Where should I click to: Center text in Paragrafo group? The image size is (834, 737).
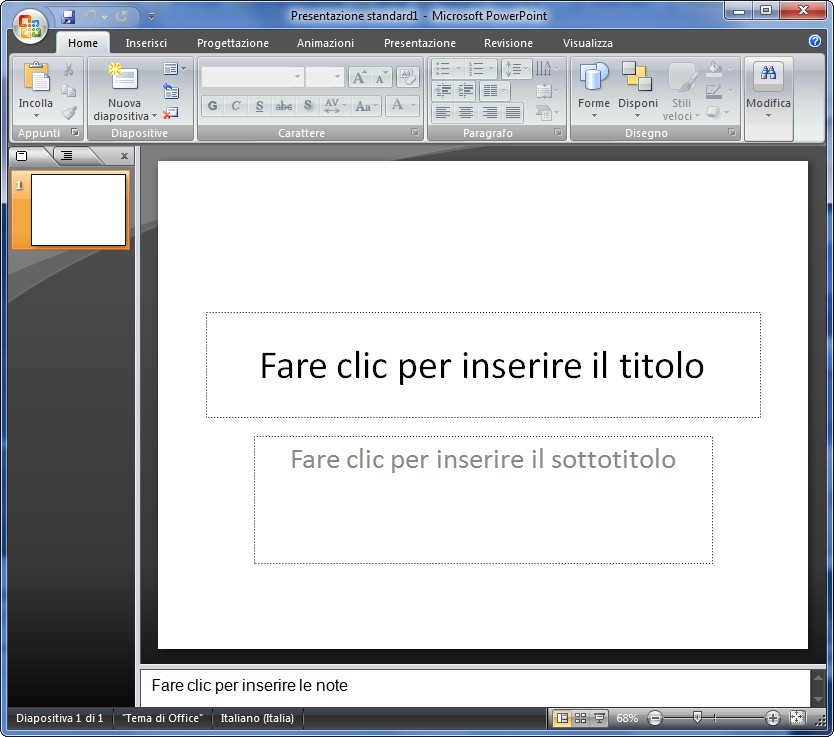(466, 112)
